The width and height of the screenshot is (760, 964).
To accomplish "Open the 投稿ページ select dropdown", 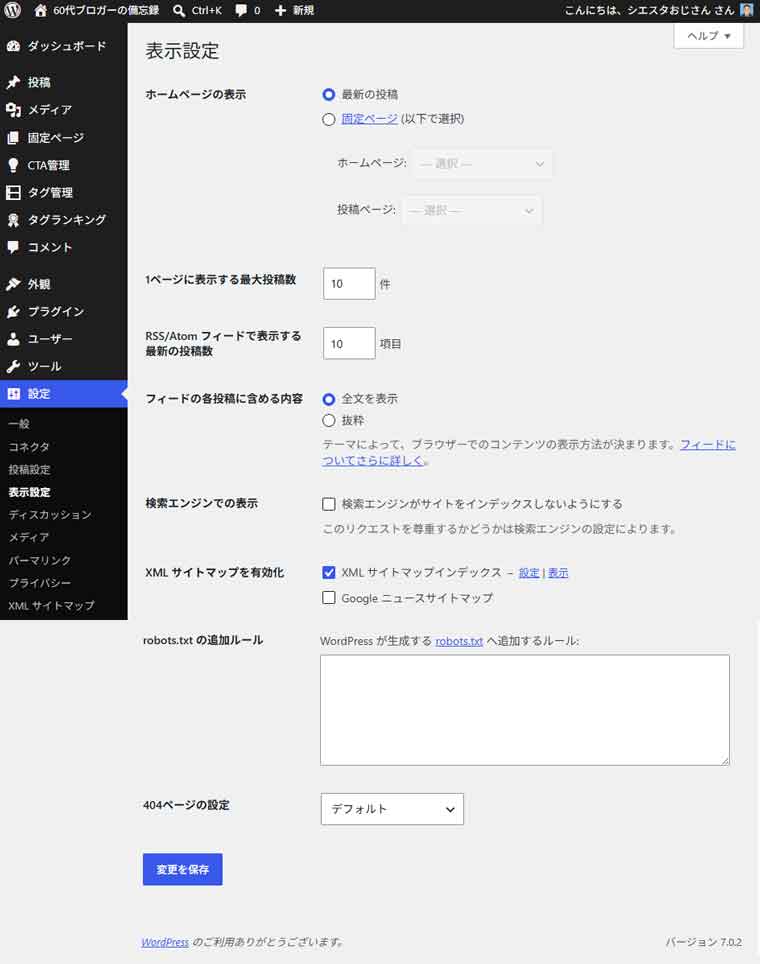I will 472,210.
